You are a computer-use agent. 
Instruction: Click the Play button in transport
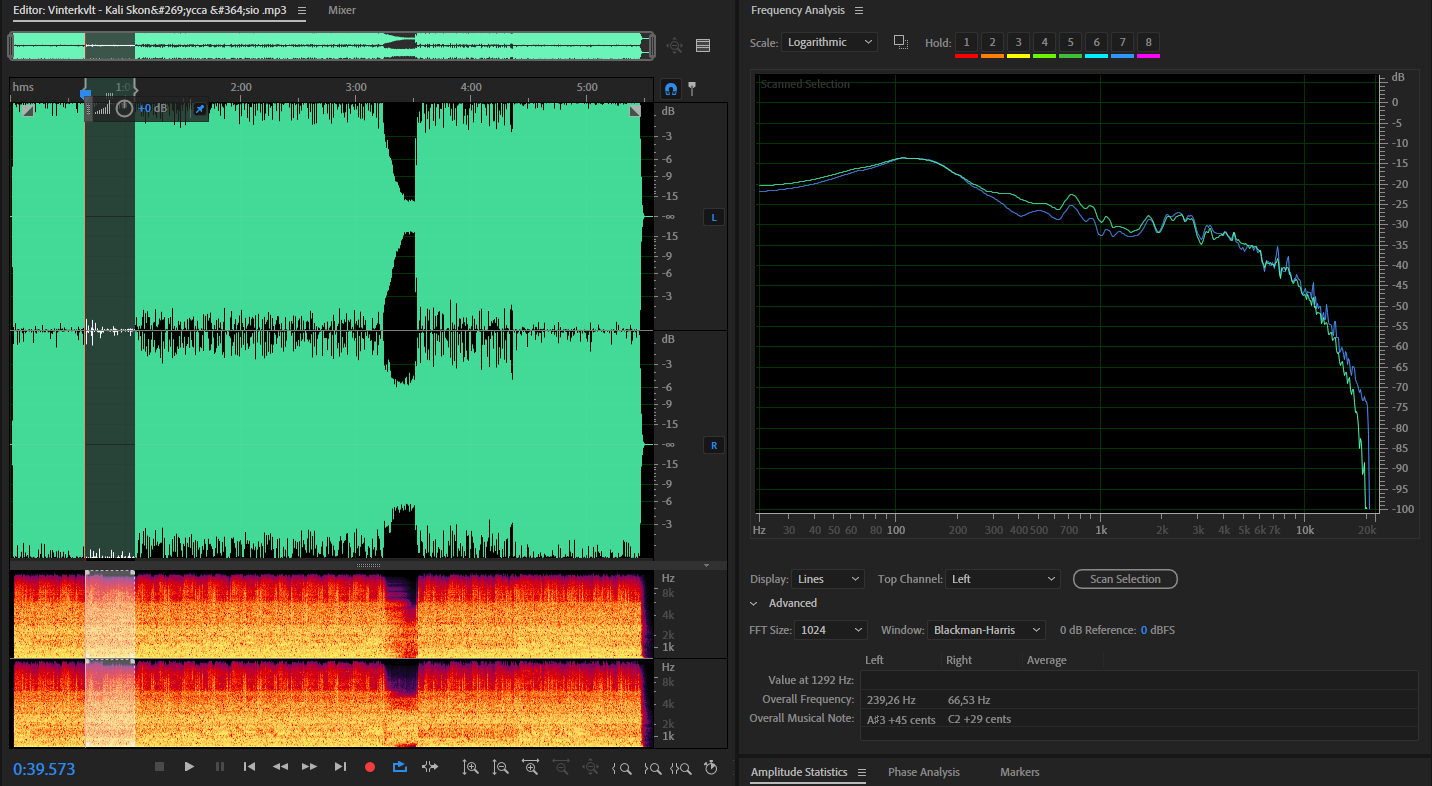pyautogui.click(x=189, y=766)
